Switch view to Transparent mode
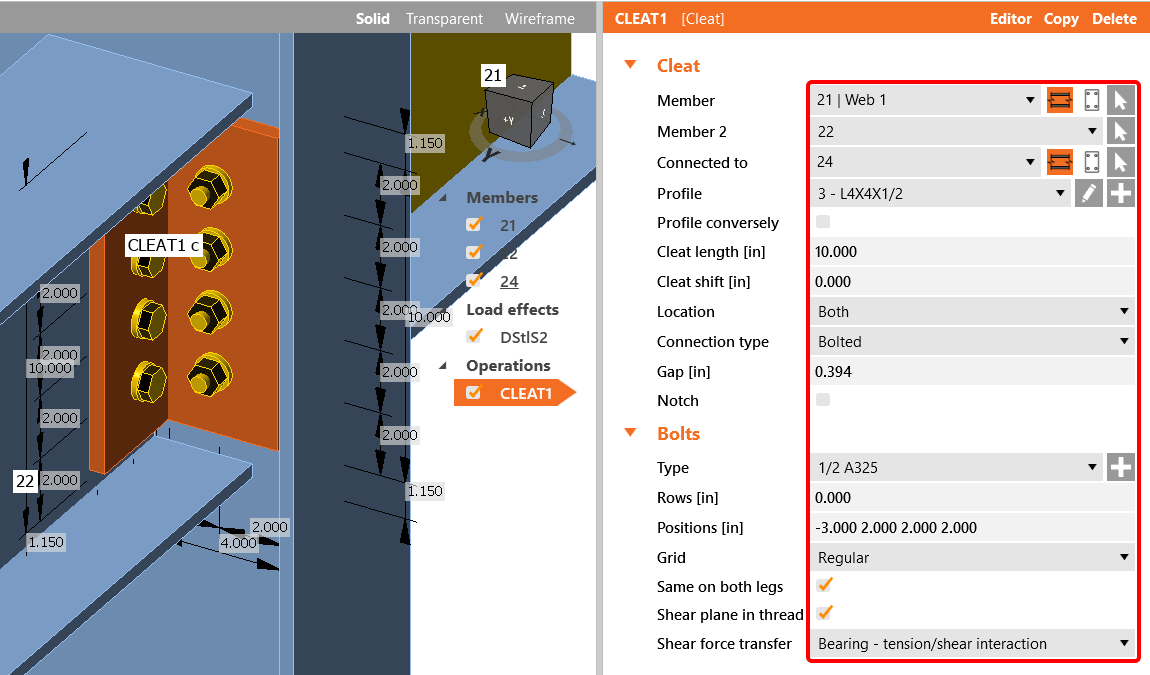The height and width of the screenshot is (675, 1150). 444,19
